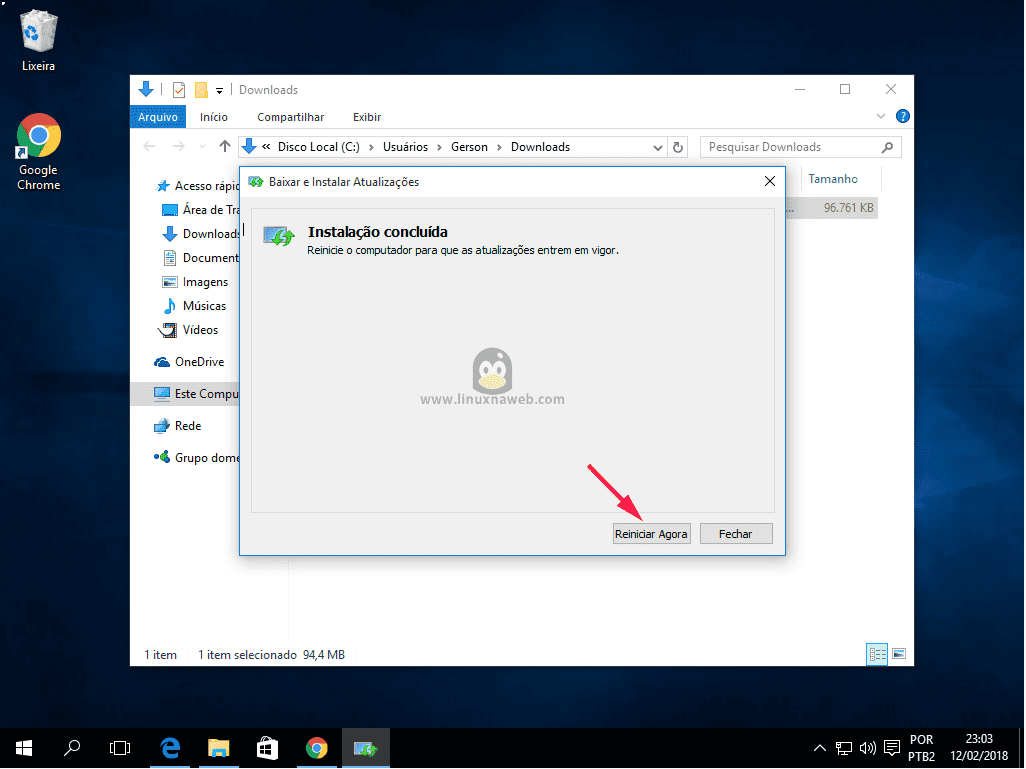
Task: Customize the Quick Access Toolbar dropdown
Action: (220, 90)
